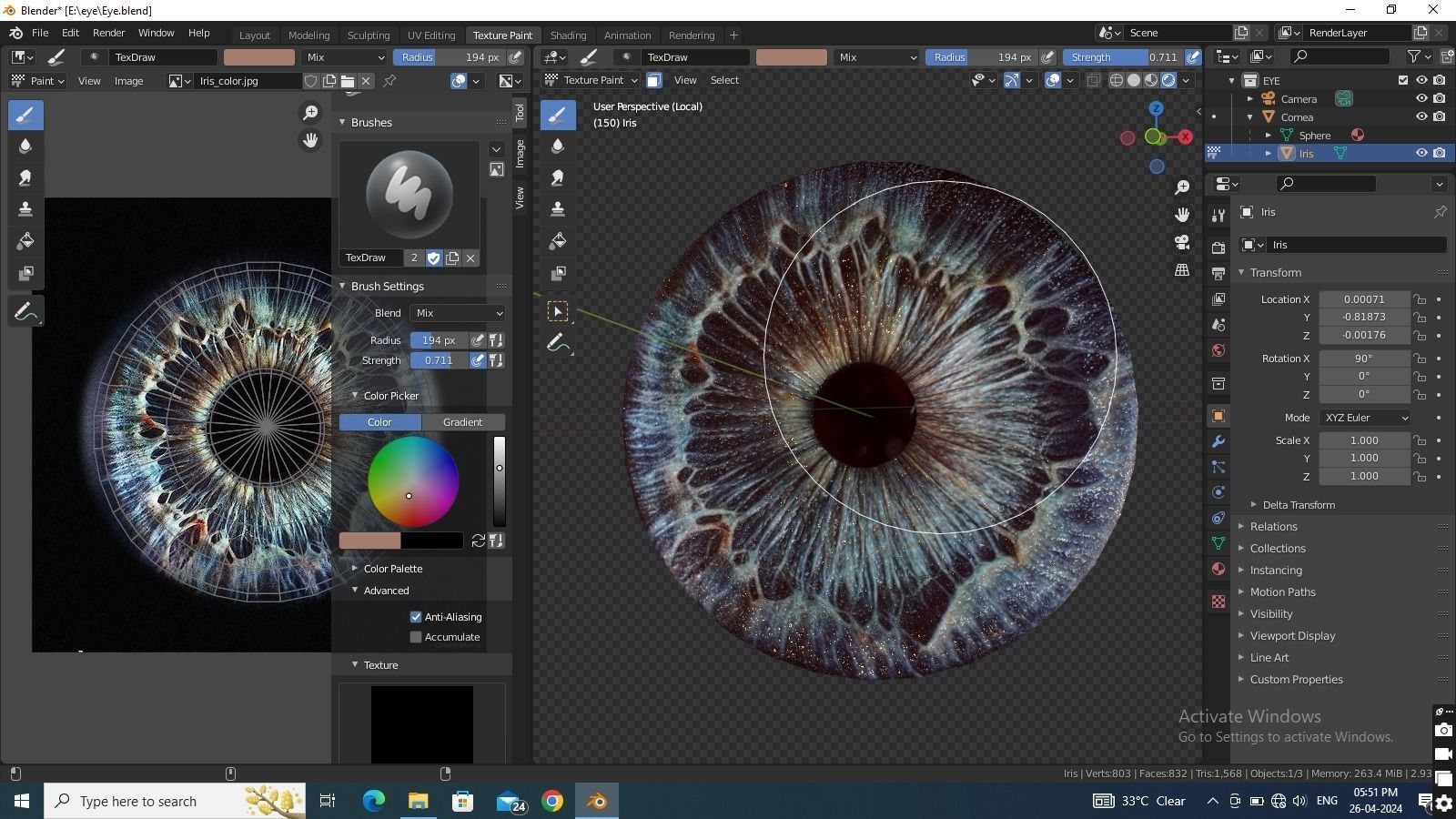This screenshot has height=819, width=1456.
Task: Adjust Strength slider in 3D viewport header
Action: click(1124, 57)
